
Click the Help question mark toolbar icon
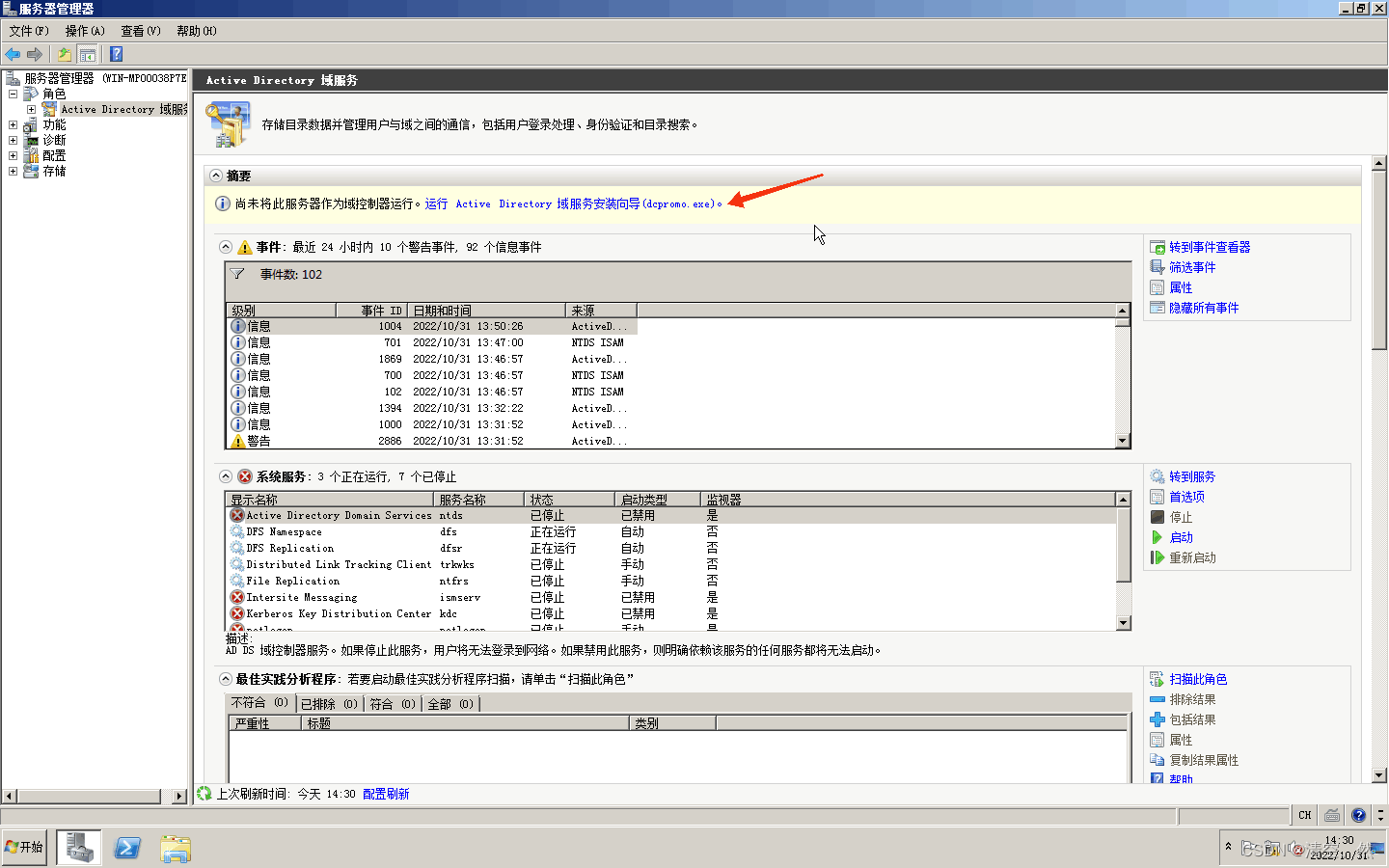tap(116, 54)
